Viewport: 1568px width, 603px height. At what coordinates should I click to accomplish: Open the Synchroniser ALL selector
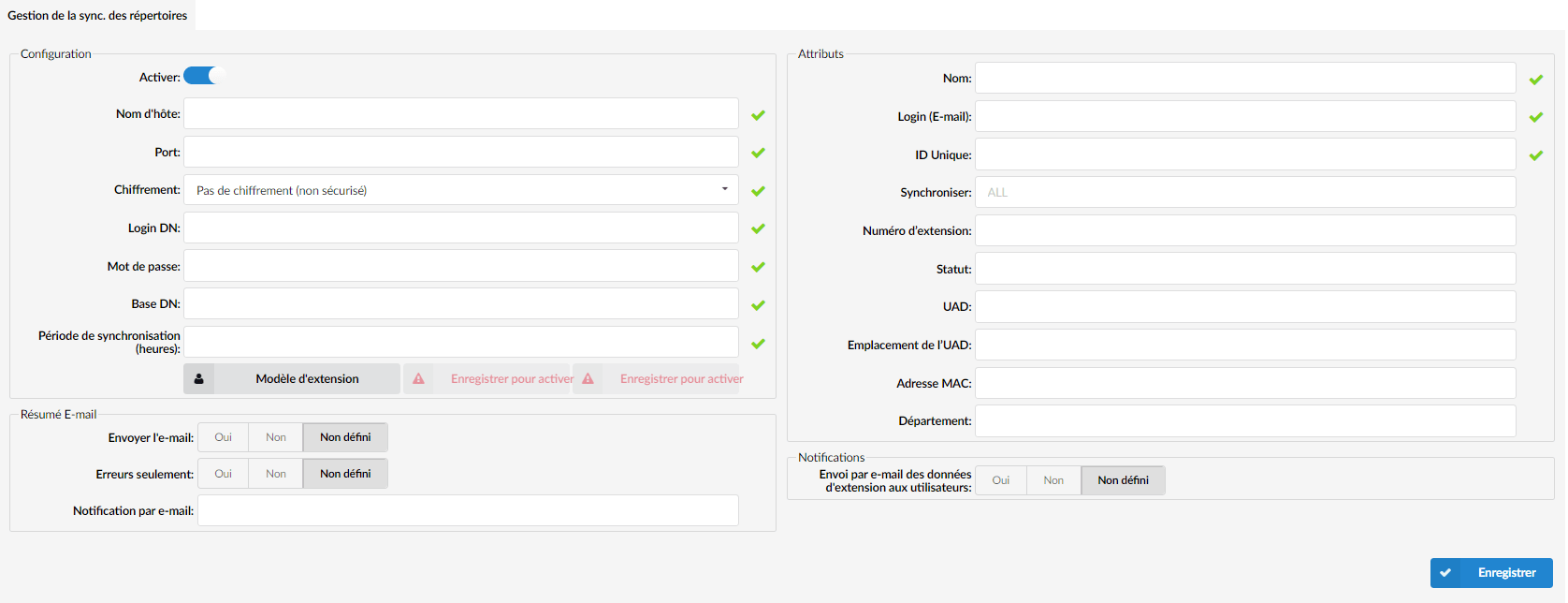[1245, 192]
